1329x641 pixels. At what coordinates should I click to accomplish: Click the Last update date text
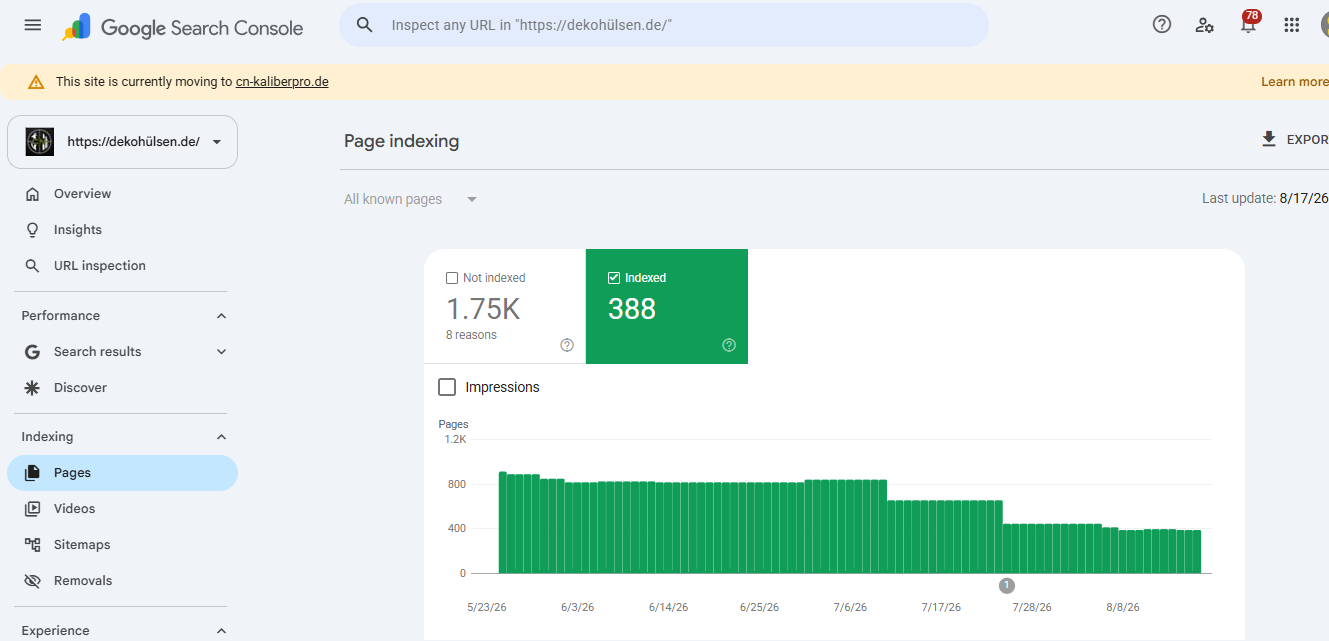coord(1265,199)
